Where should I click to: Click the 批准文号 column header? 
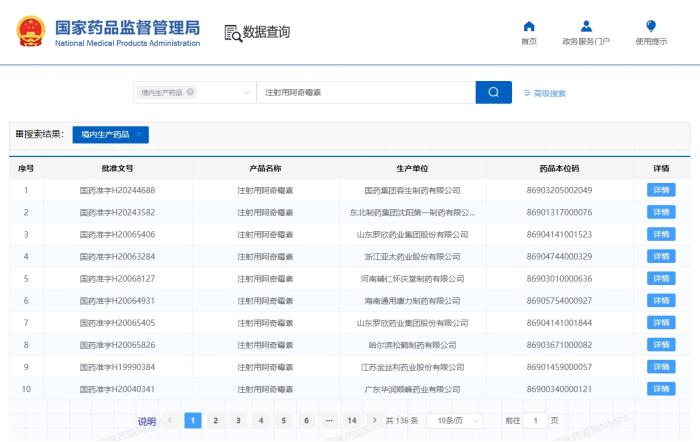coord(117,168)
